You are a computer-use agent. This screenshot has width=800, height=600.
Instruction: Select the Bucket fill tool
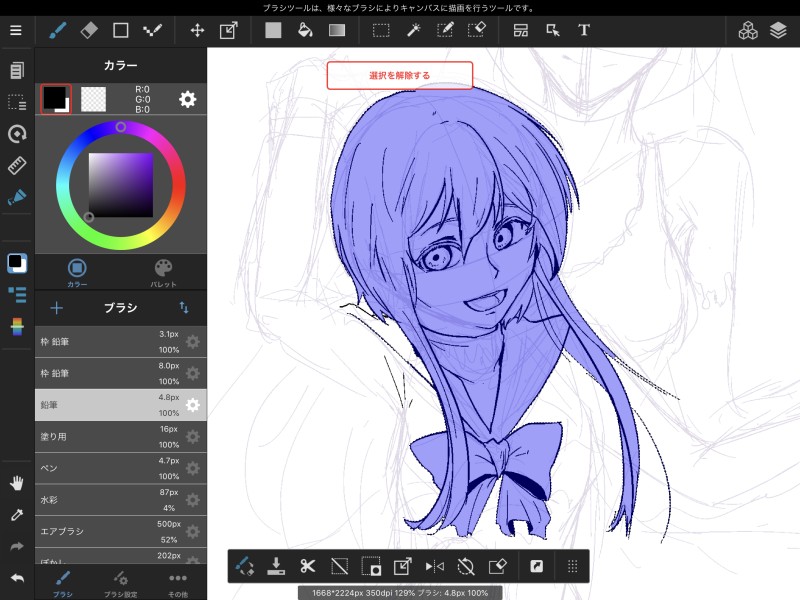pyautogui.click(x=305, y=30)
